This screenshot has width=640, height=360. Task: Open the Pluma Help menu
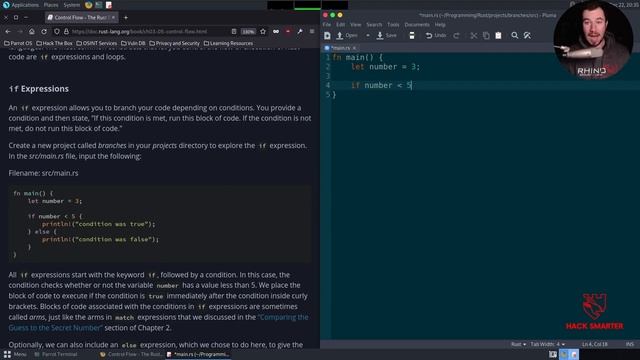coord(440,25)
